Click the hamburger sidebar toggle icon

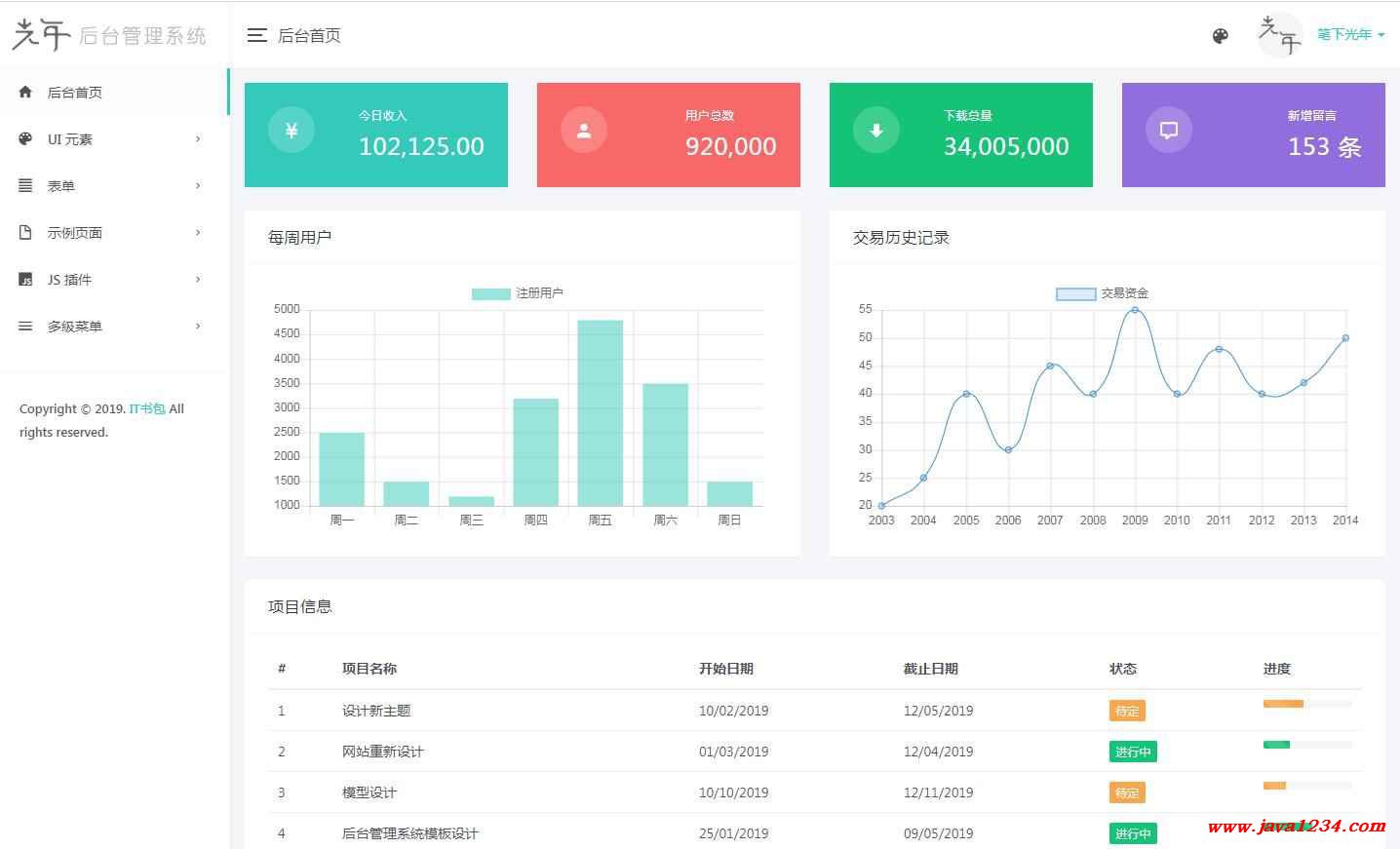(256, 35)
